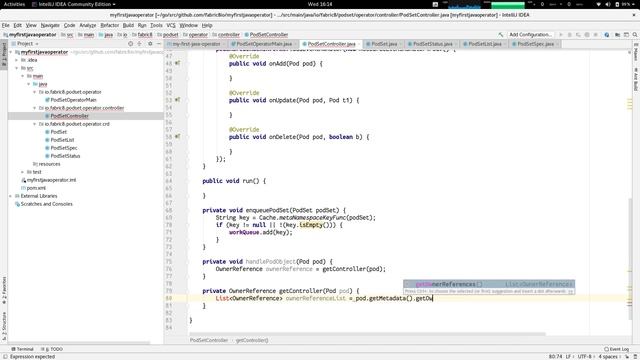Screen dimensions: 640x360
Task: Switch to PodSetSpec.java tab
Action: 535,44
